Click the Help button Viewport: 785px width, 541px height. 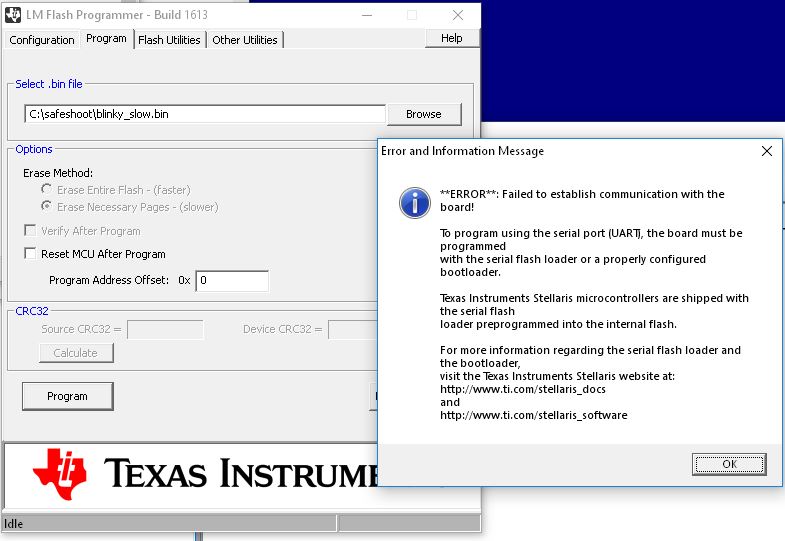pyautogui.click(x=452, y=38)
